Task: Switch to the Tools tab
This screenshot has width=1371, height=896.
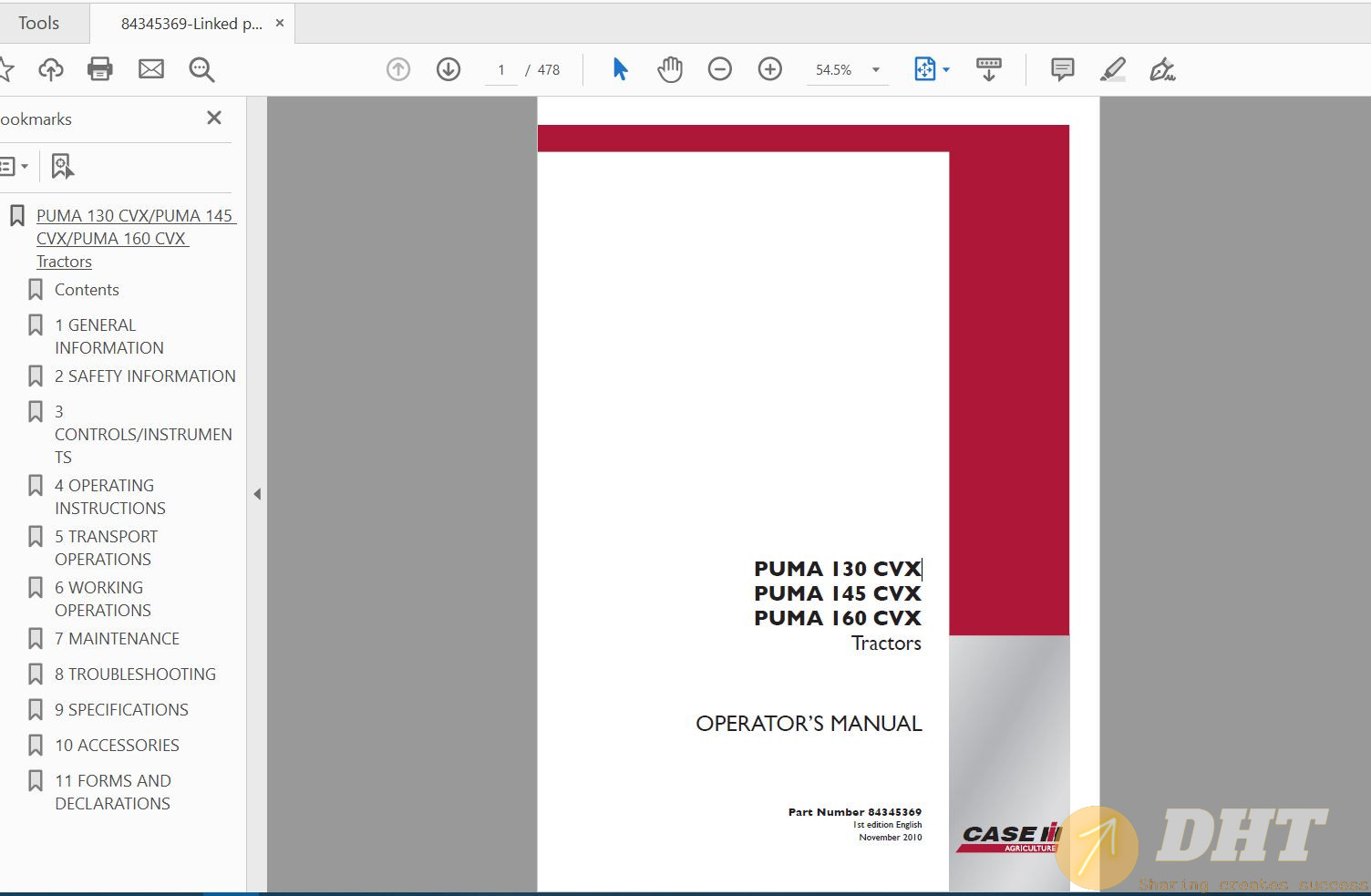Action: click(38, 24)
